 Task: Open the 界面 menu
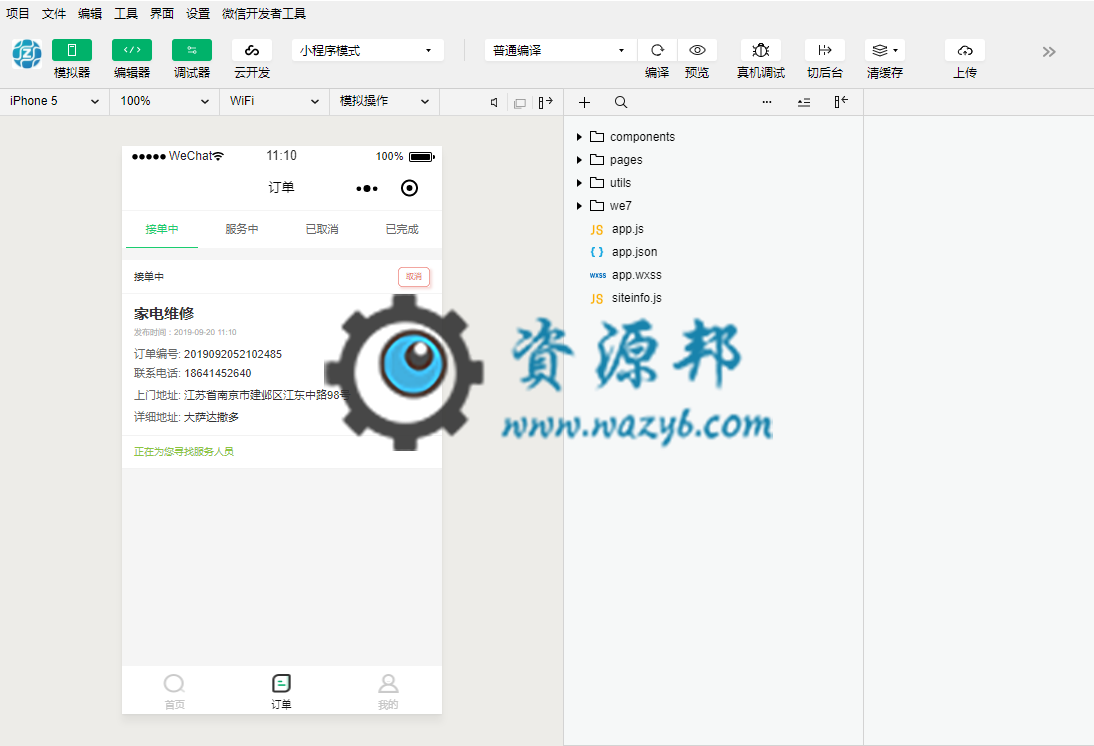(162, 13)
